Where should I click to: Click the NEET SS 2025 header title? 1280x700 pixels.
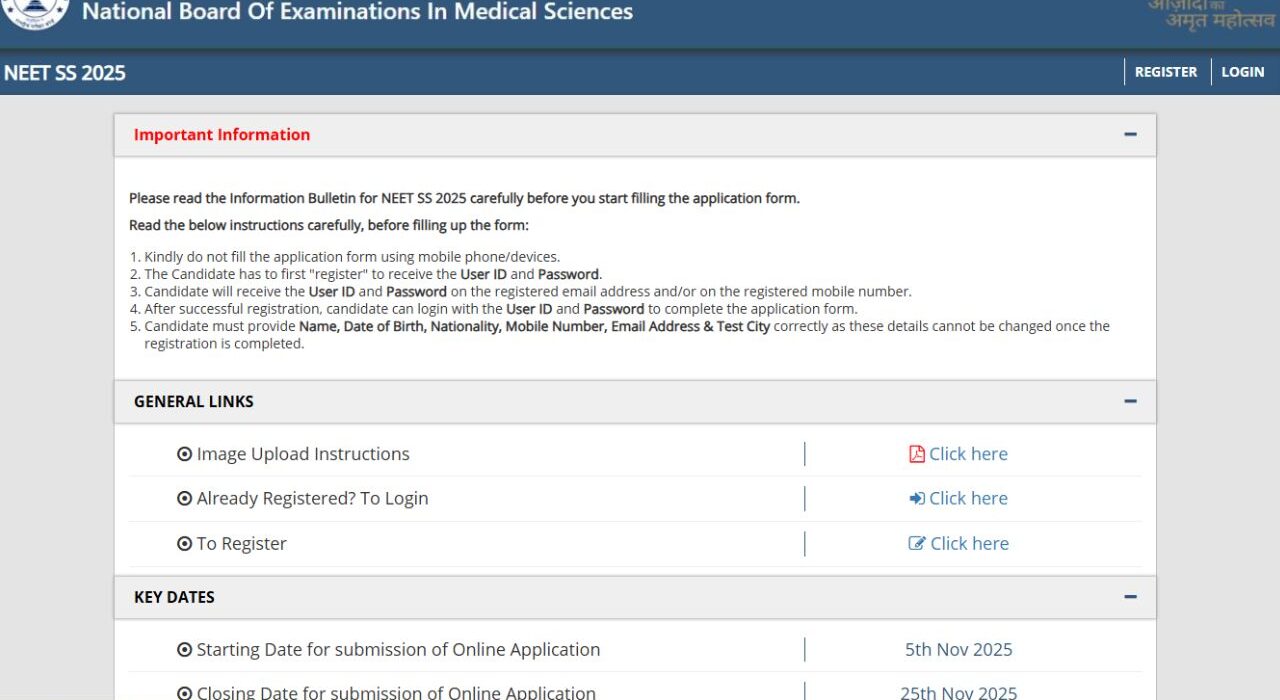pos(64,72)
